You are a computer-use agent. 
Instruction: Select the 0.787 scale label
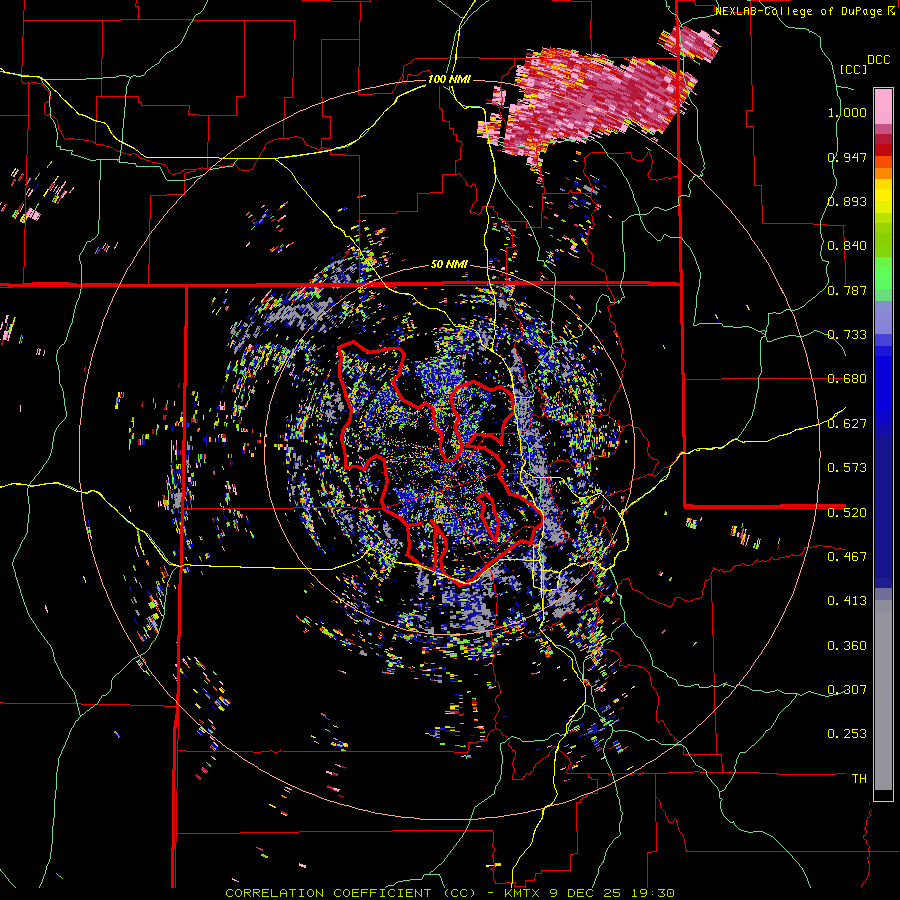pyautogui.click(x=847, y=290)
